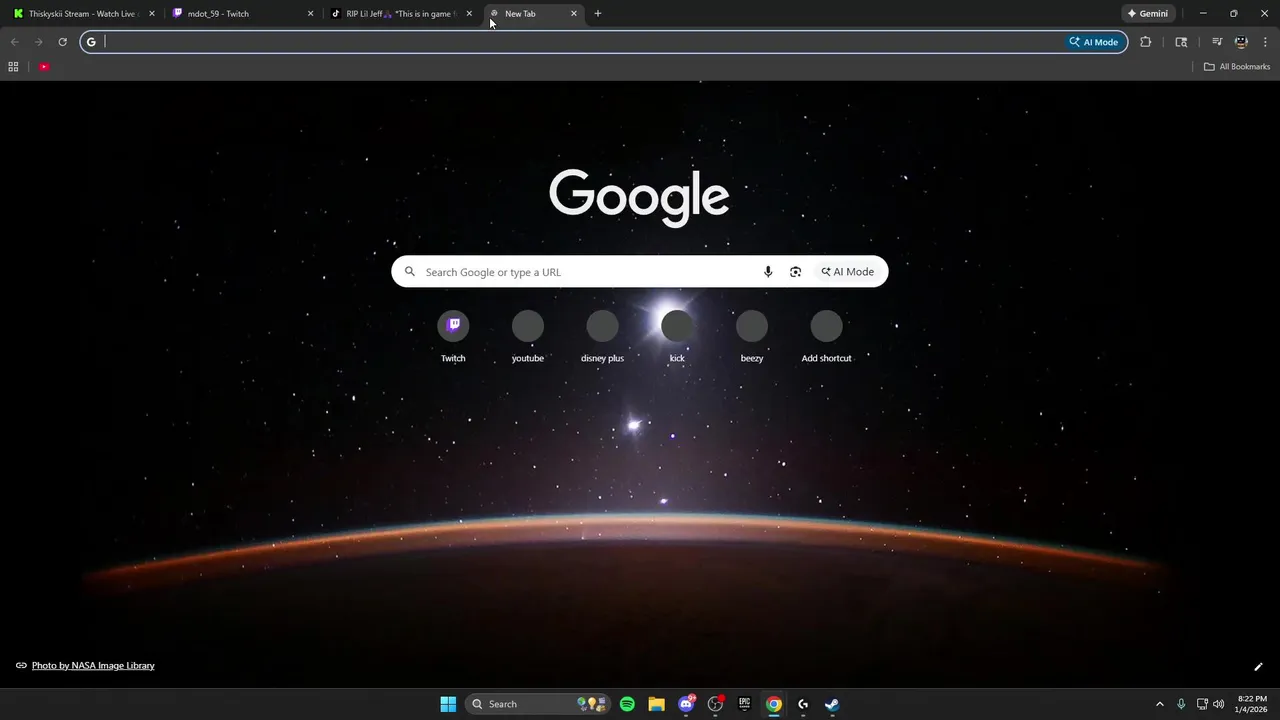Switch to mdot_59 - Twitch tab
The width and height of the screenshot is (1280, 720).
point(243,14)
